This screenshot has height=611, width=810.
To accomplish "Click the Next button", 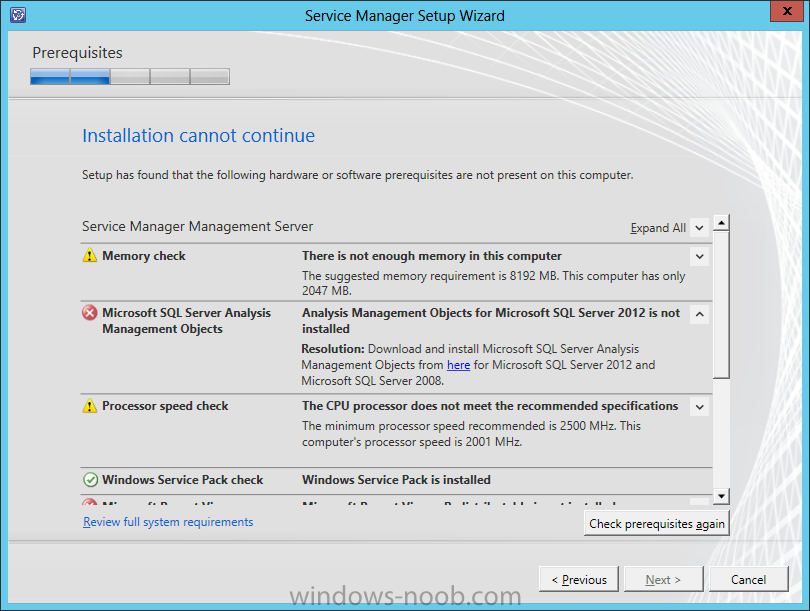I will point(663,579).
